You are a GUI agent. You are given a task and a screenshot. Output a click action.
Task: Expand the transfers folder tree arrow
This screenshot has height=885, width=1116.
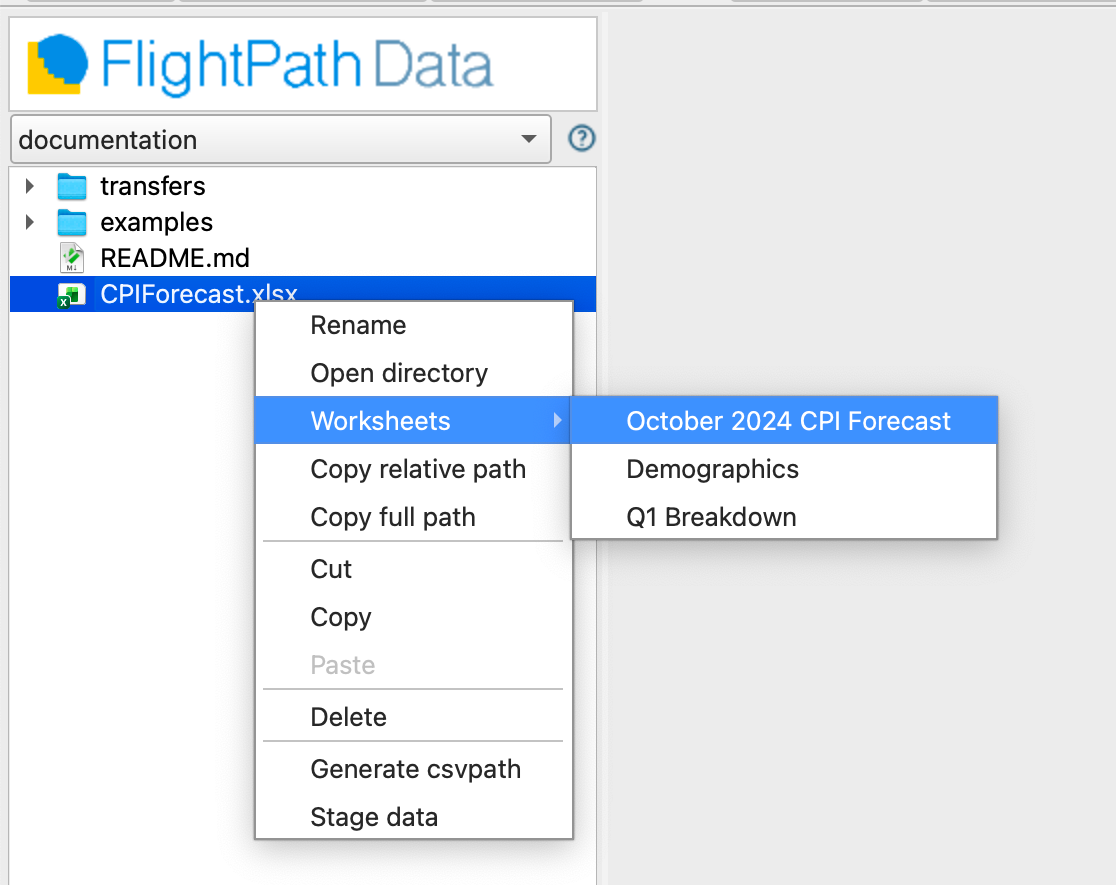click(x=29, y=187)
